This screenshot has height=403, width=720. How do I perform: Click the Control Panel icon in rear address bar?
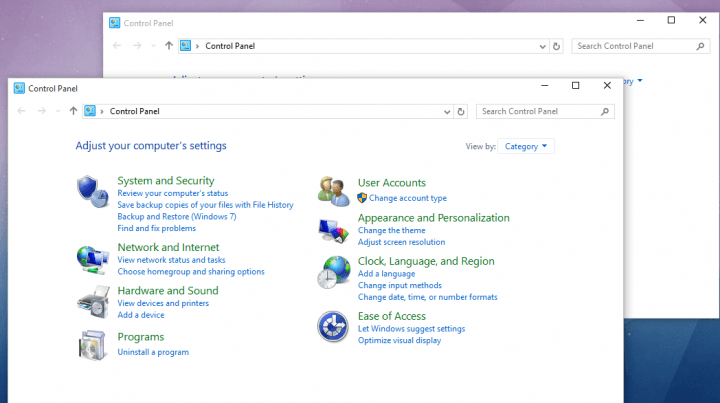point(186,46)
